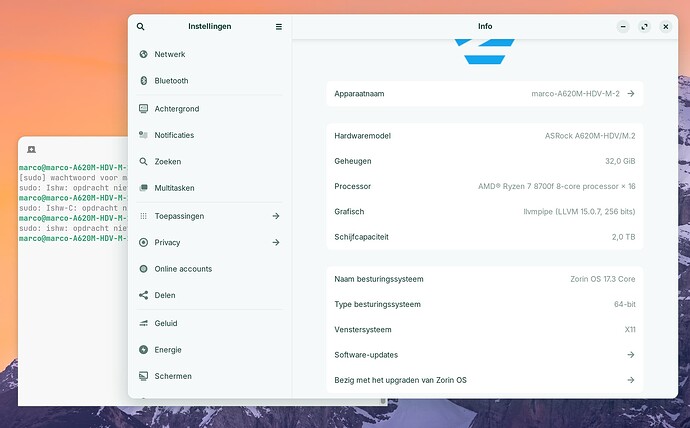Select Multitasken in the sidebar

pyautogui.click(x=209, y=188)
